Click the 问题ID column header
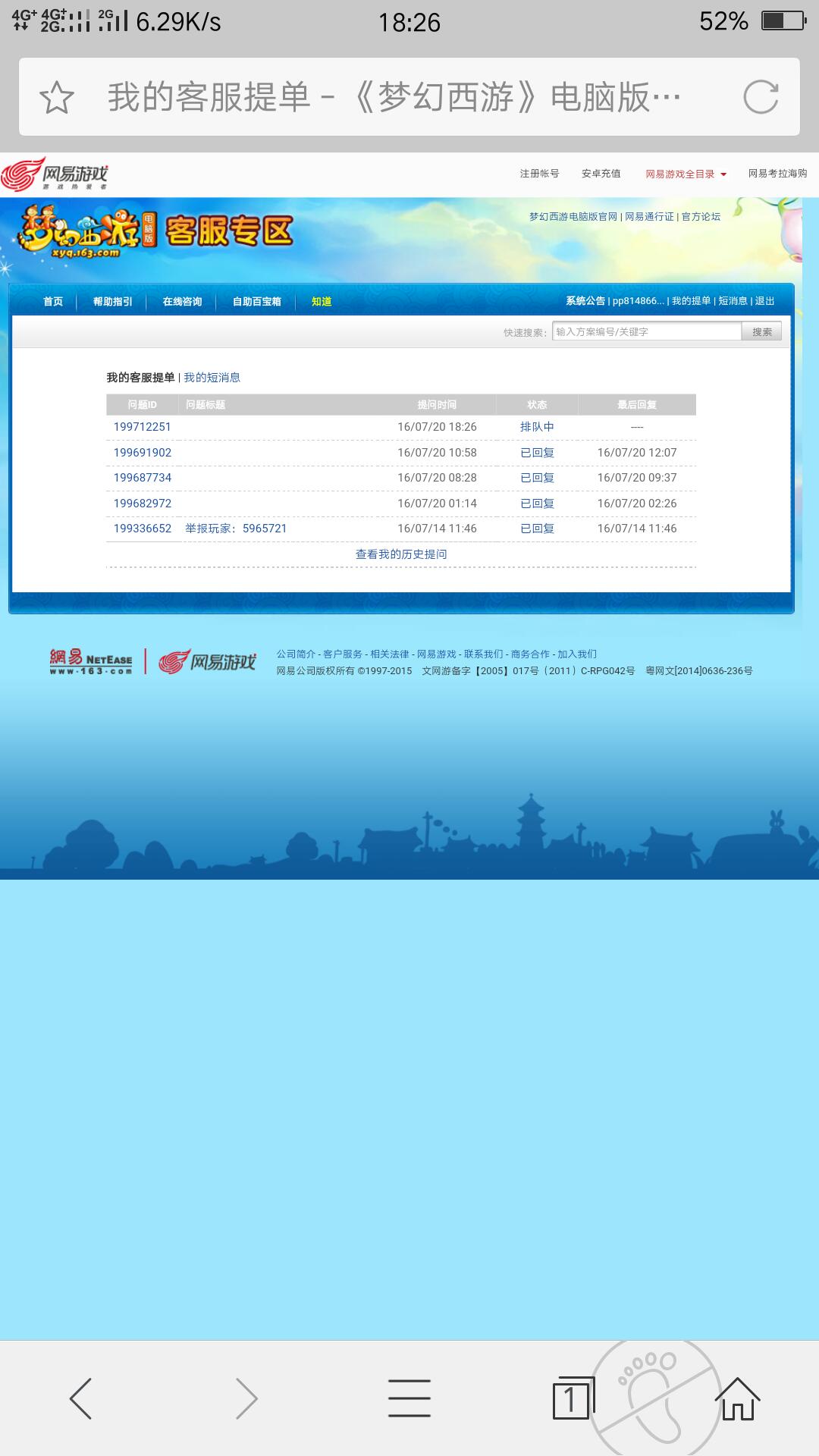Viewport: 819px width, 1456px height. point(143,405)
